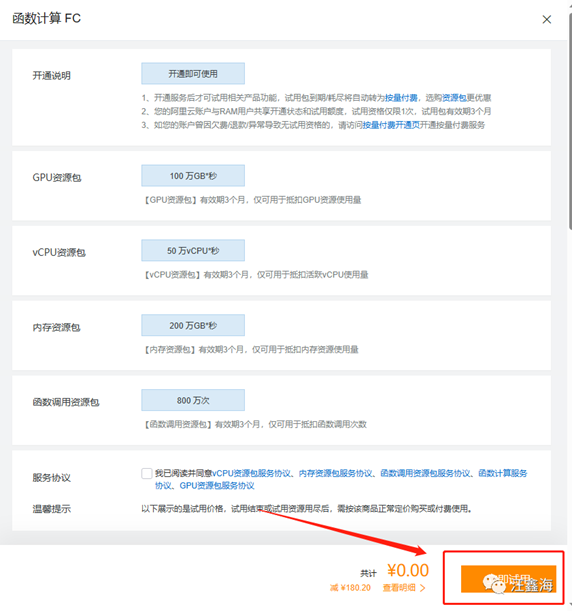Screen dimensions: 572x611
Task: Open the 资源包 link in note 1
Action: click(454, 98)
